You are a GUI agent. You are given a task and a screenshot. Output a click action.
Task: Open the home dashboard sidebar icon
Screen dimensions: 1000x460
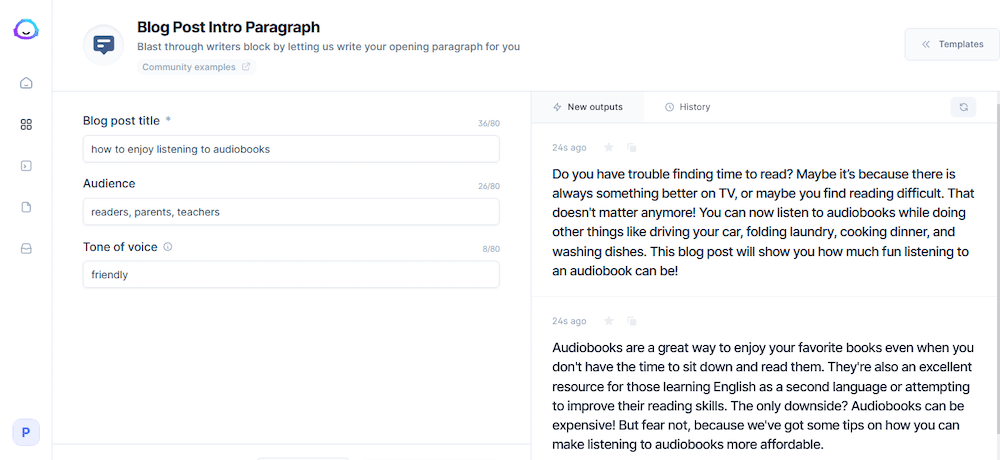[26, 83]
